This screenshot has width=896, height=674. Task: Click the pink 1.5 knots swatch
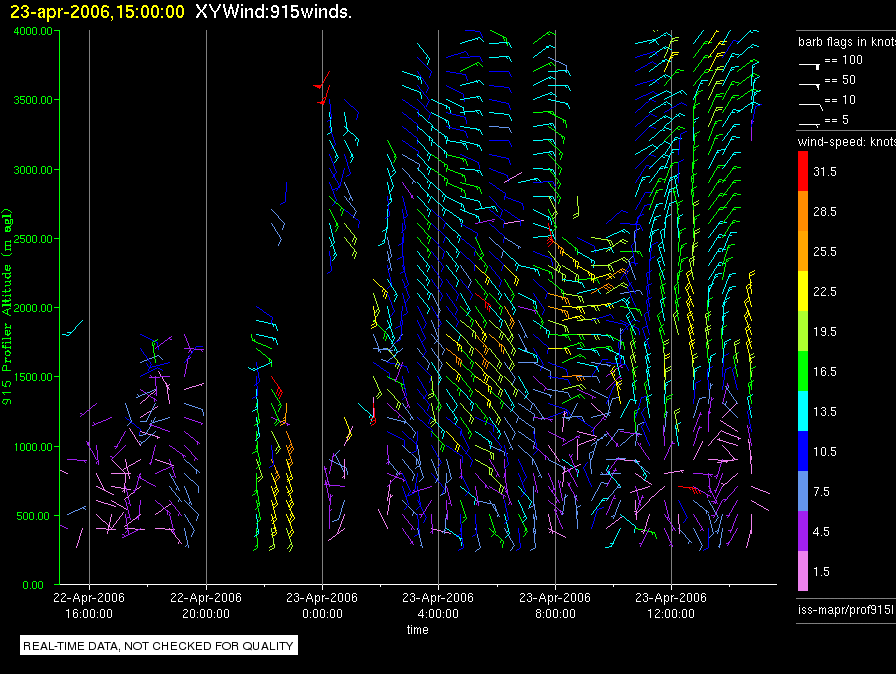tap(803, 571)
